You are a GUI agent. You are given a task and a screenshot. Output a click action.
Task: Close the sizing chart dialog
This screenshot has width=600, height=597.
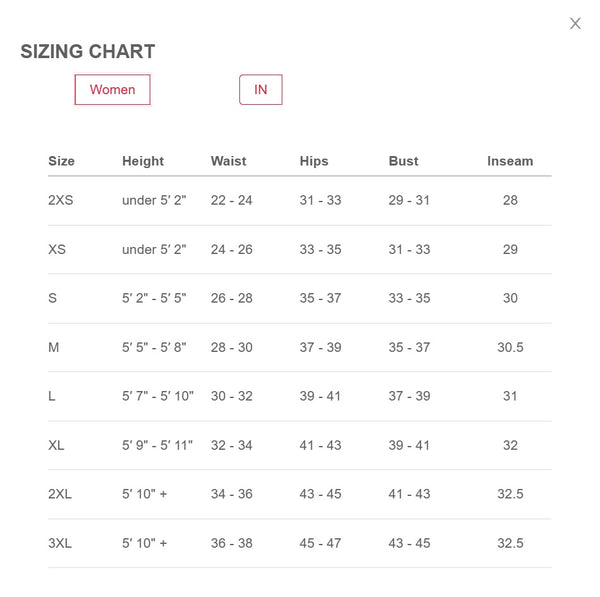575,24
